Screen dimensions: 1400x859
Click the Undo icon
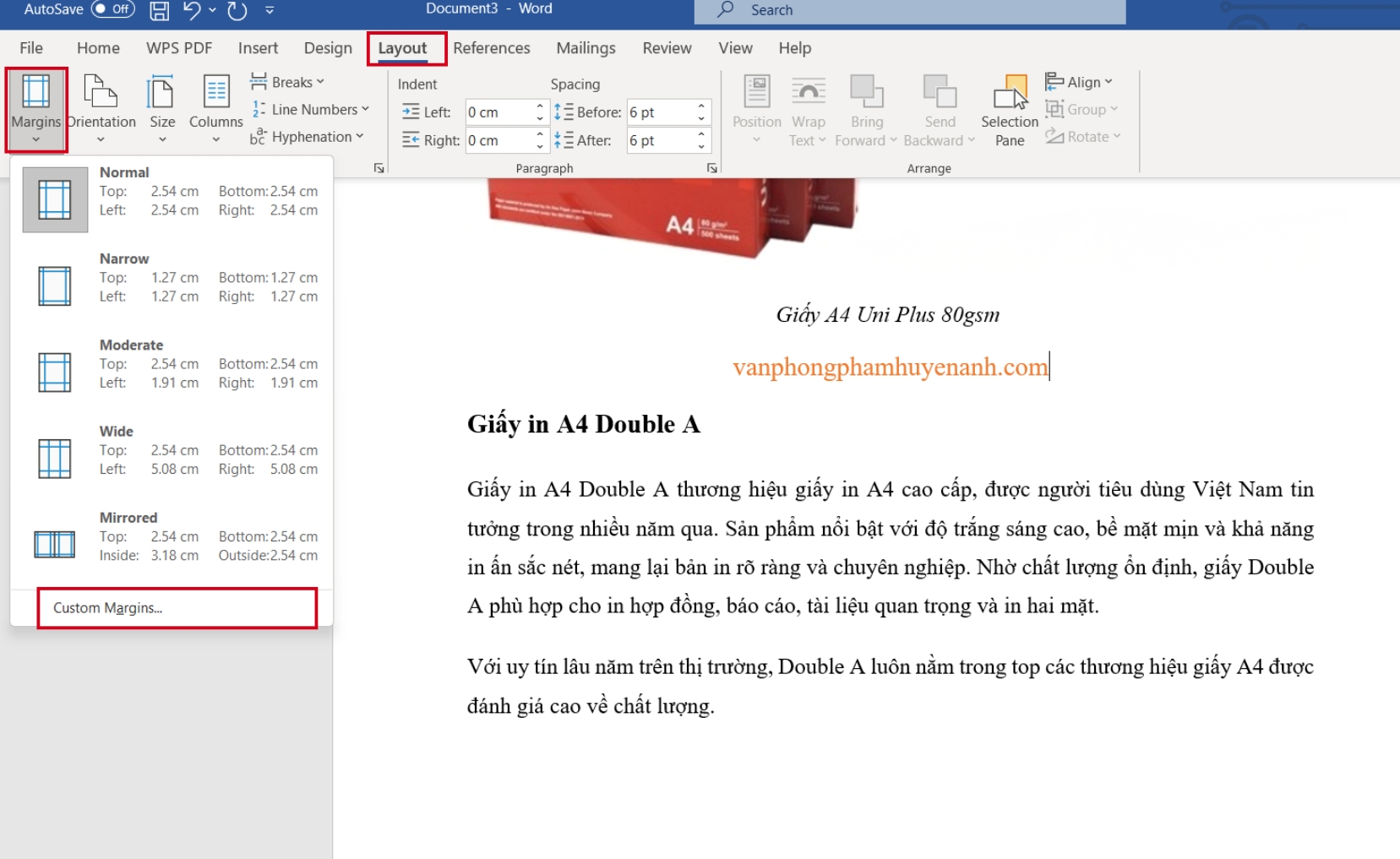[x=192, y=10]
